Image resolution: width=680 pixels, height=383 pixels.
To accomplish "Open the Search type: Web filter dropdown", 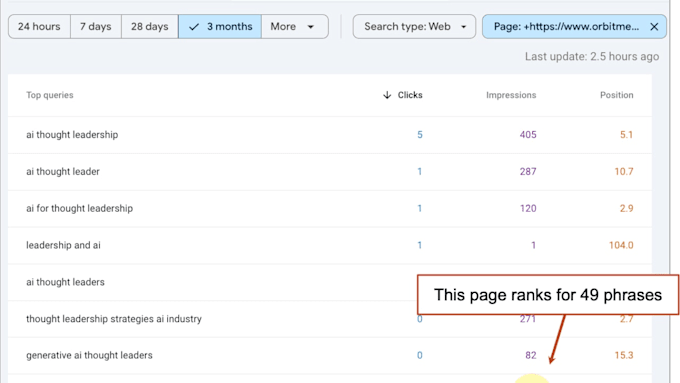I will point(414,26).
